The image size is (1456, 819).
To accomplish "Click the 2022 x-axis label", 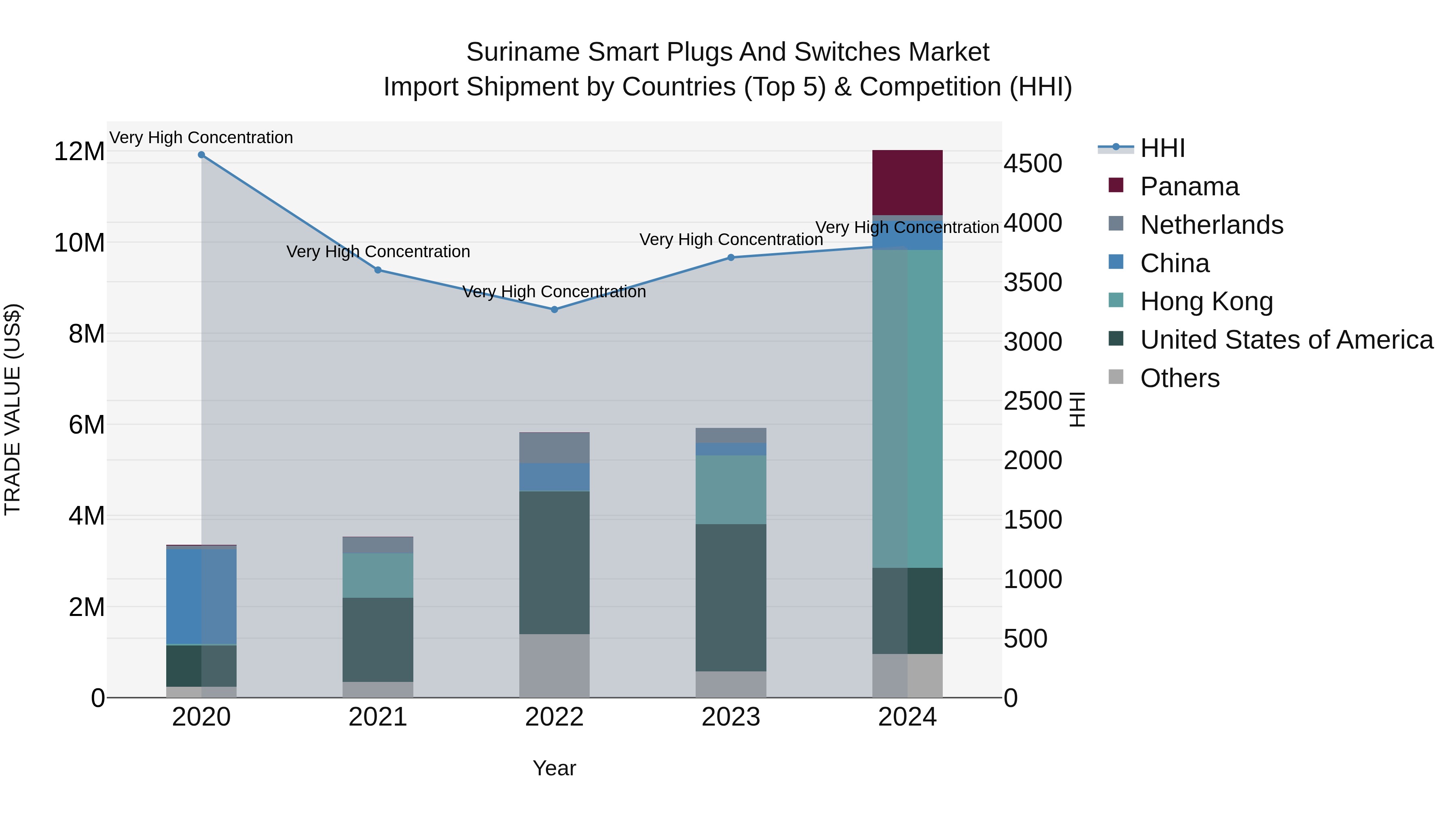I will pyautogui.click(x=554, y=717).
